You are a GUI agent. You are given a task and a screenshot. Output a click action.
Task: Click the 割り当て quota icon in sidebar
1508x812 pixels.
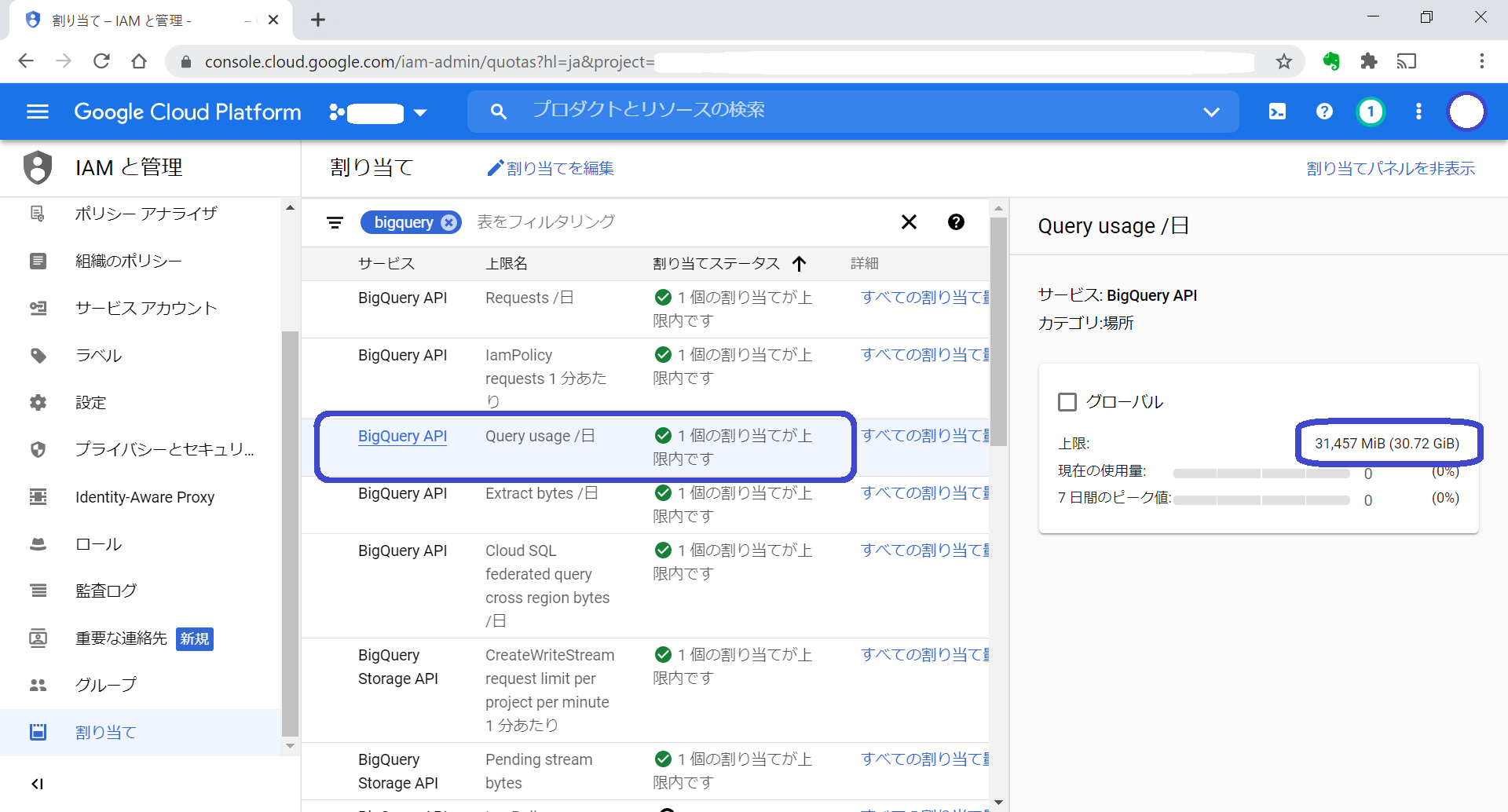[x=38, y=732]
